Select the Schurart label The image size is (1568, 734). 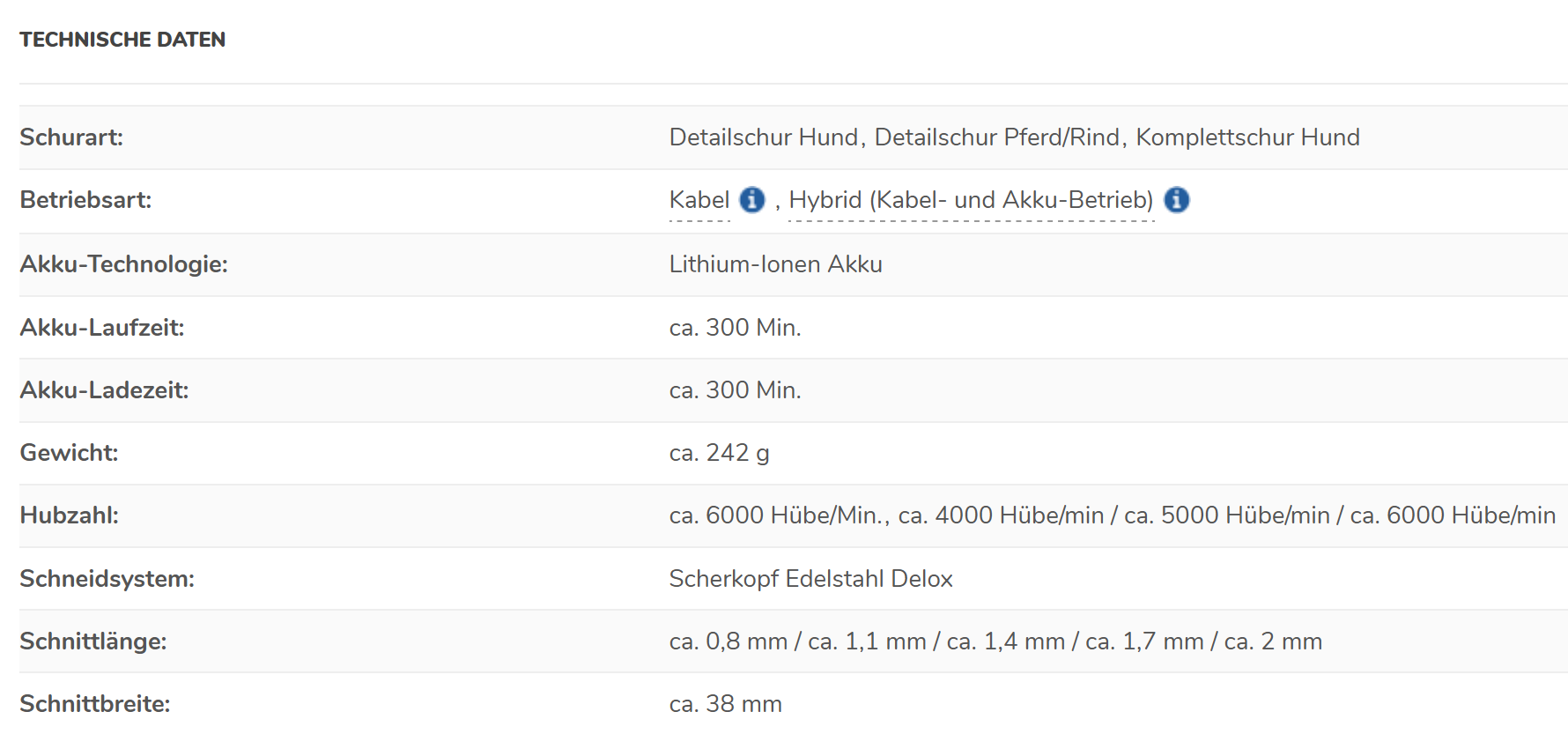click(71, 137)
